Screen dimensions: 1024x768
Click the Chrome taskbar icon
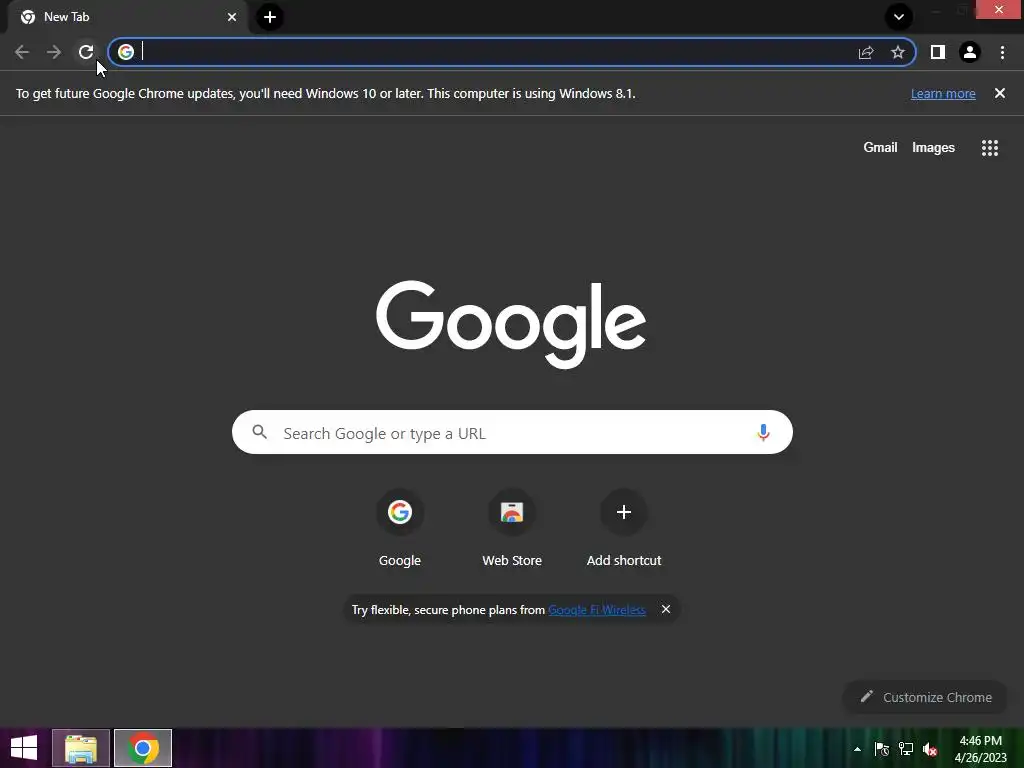click(x=143, y=748)
